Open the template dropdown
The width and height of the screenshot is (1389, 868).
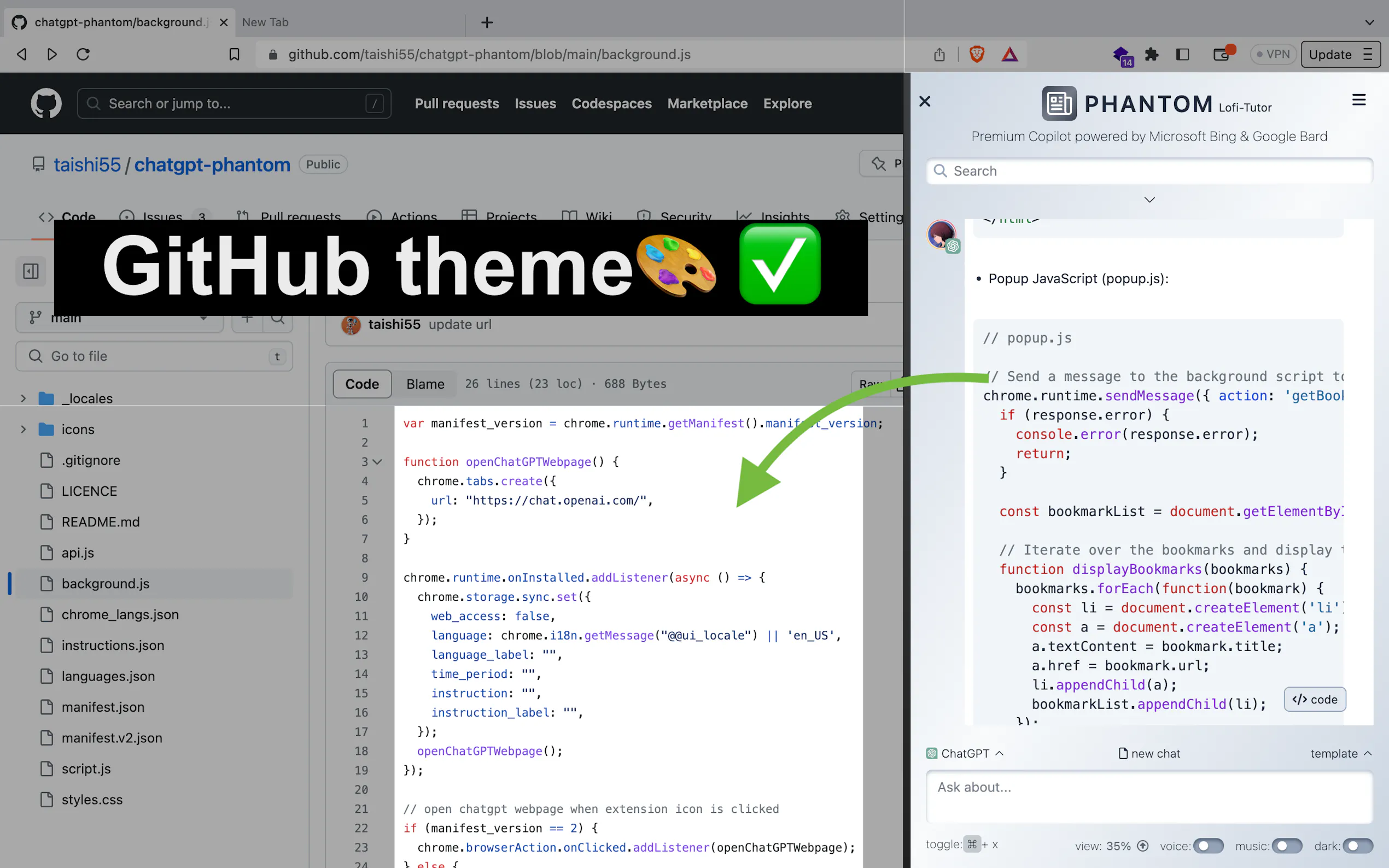1340,753
